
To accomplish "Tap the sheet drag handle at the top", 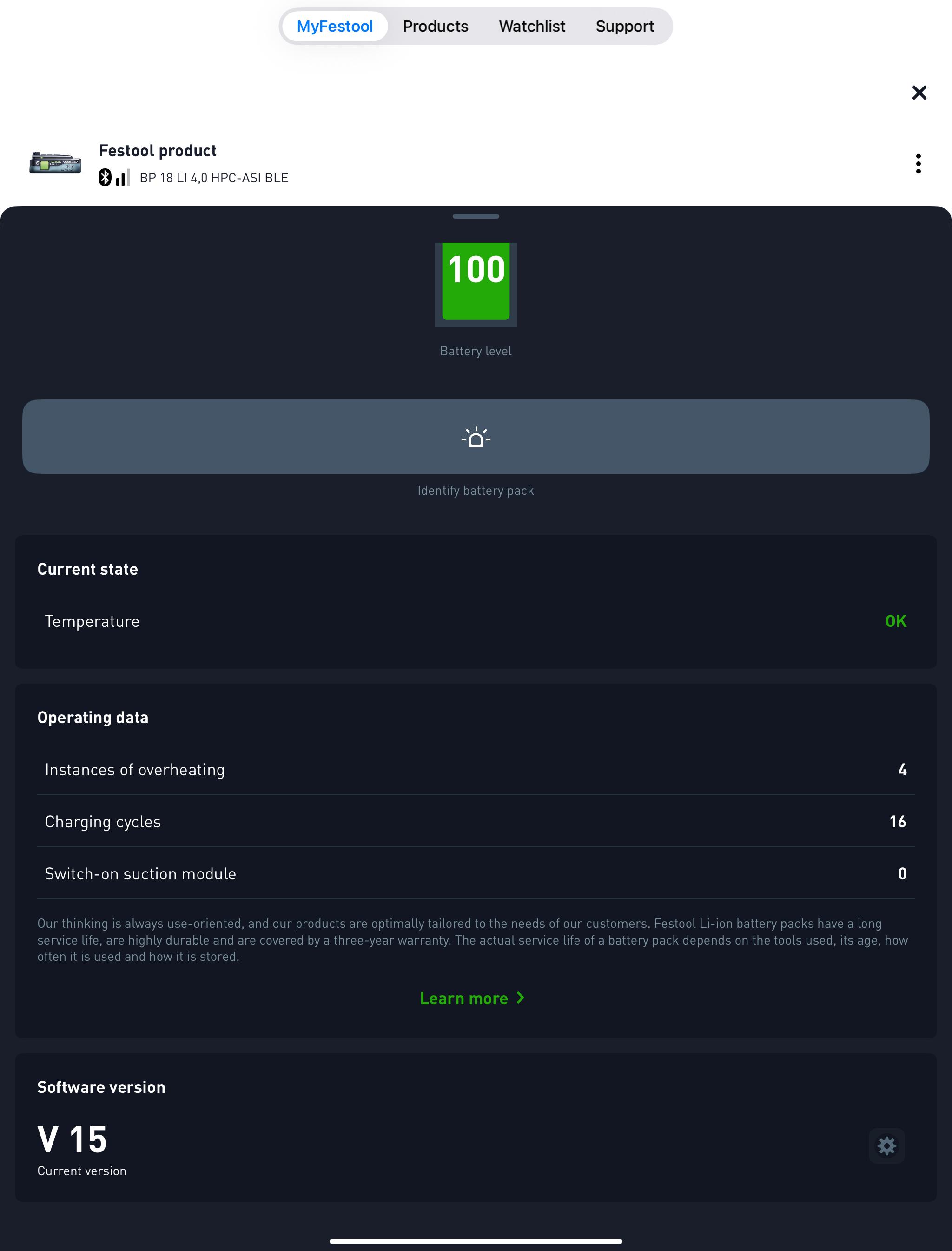I will point(476,216).
